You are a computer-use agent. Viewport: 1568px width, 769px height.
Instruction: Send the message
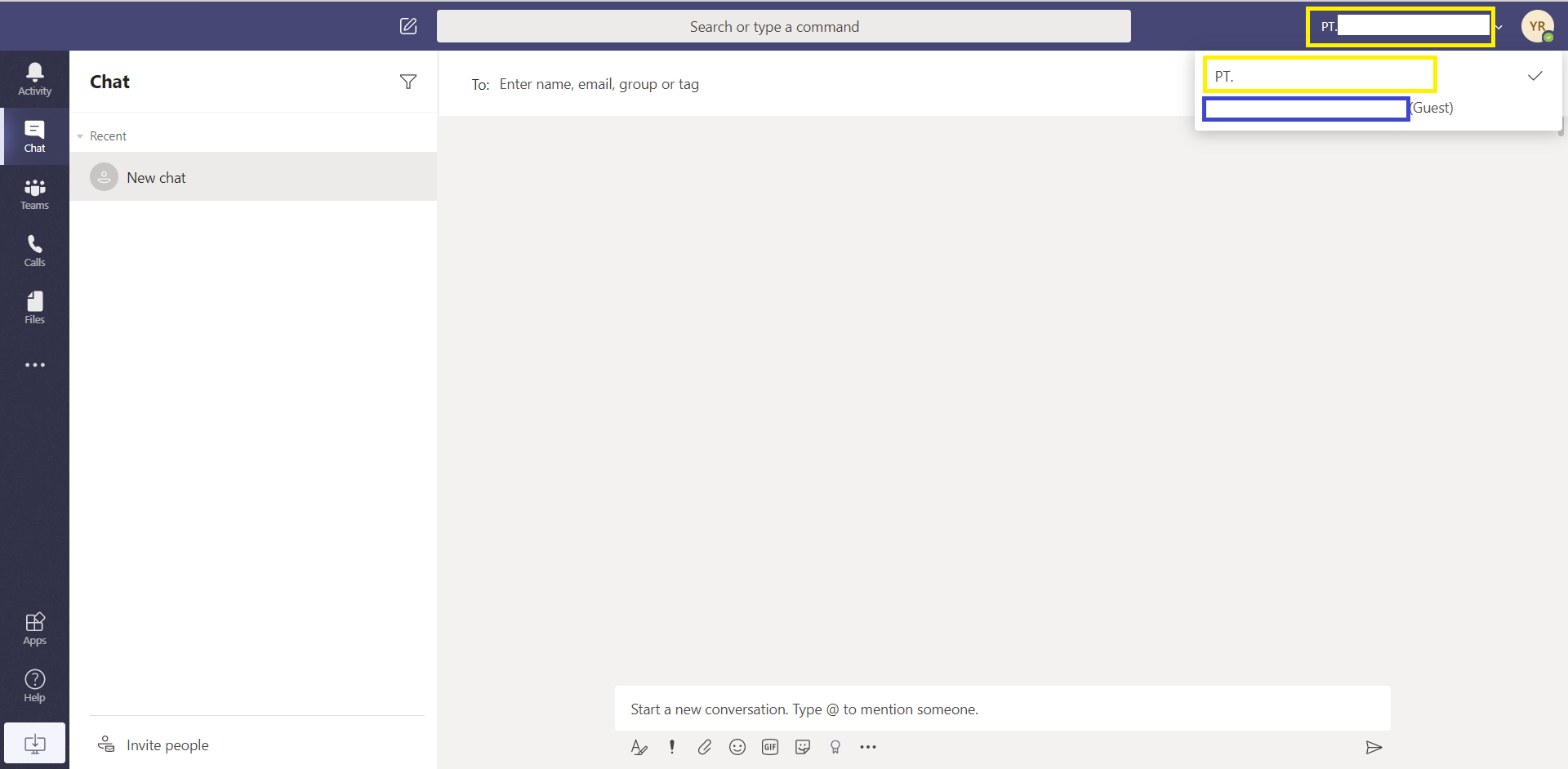pos(1374,747)
